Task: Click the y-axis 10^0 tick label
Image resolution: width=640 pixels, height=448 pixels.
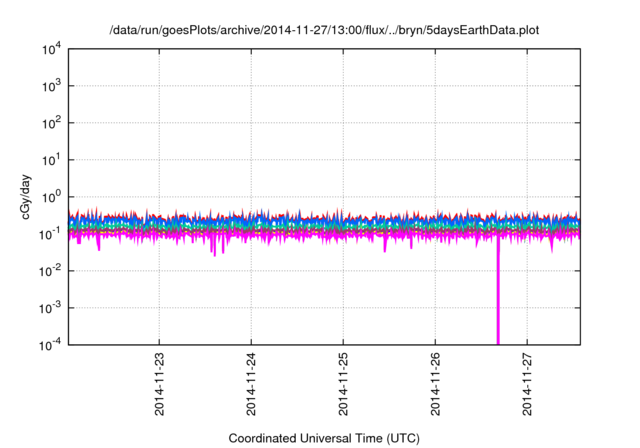Action: click(52, 197)
